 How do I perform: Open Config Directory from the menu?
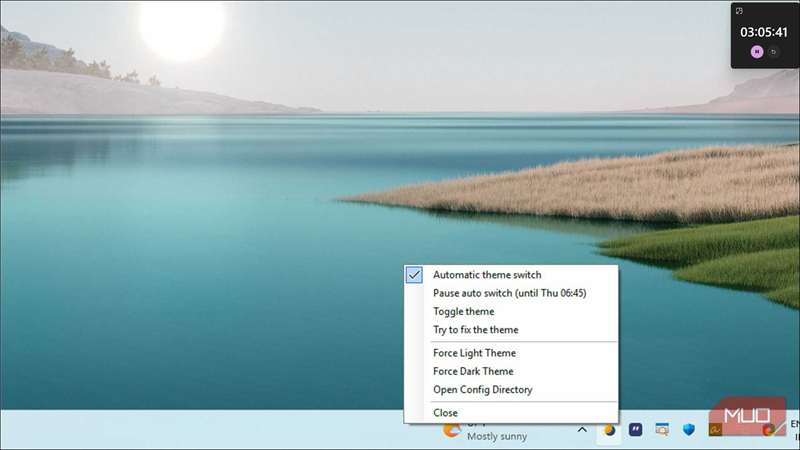tap(482, 389)
